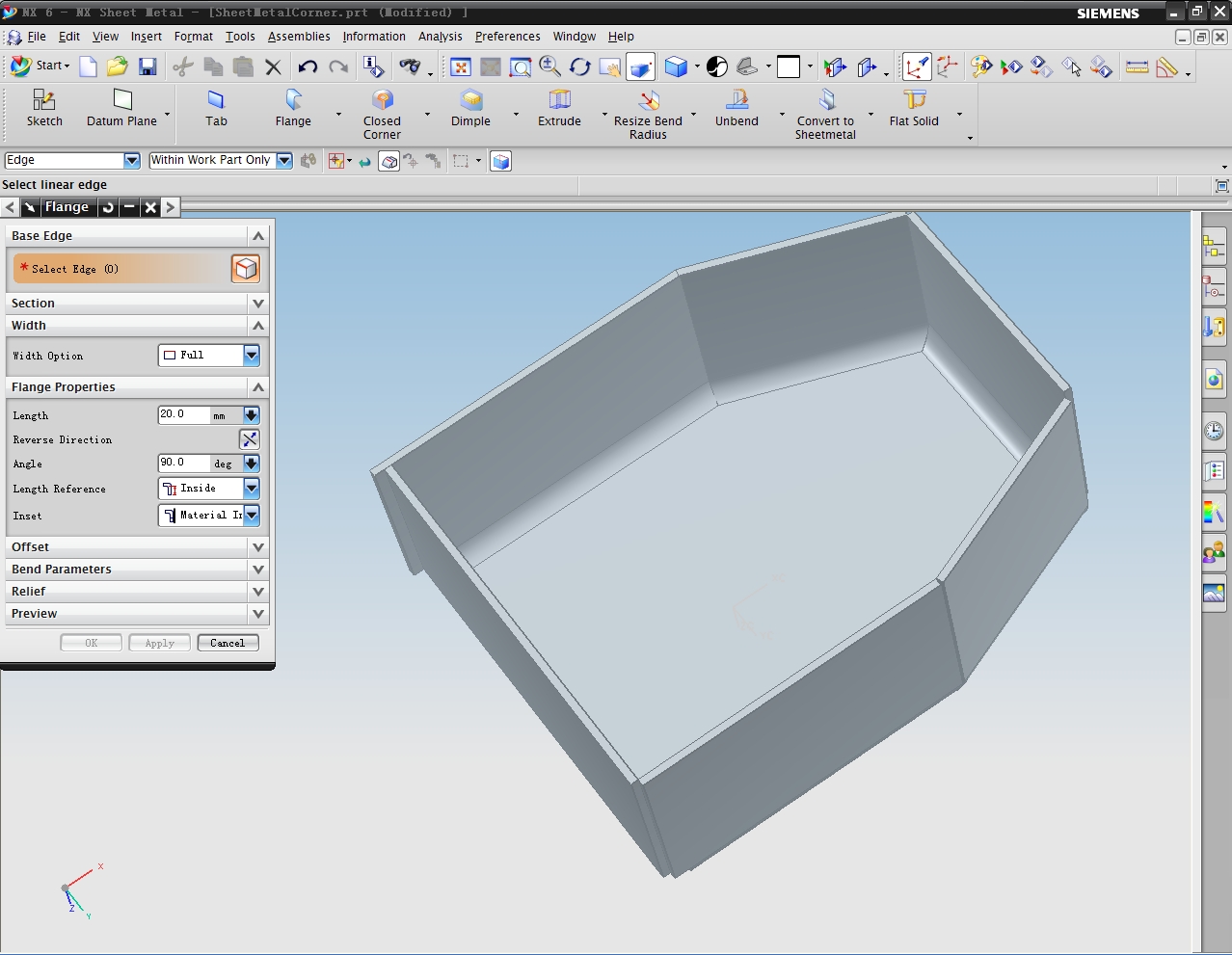Select the Flat Solid tool
Image resolution: width=1232 pixels, height=955 pixels.
tap(914, 108)
